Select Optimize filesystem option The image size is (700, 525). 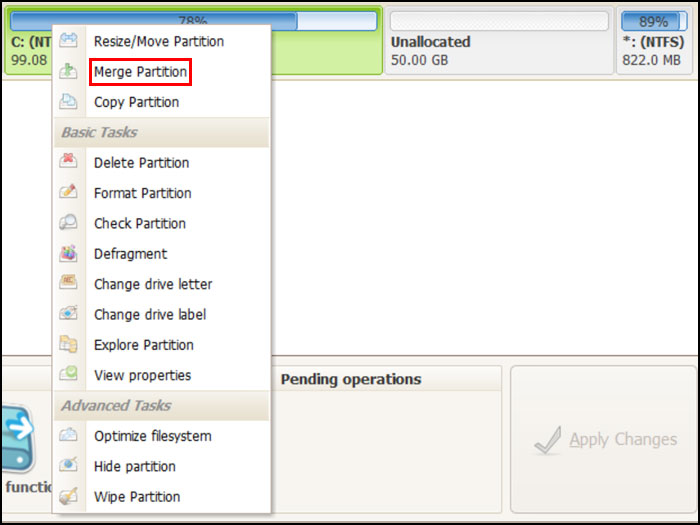coord(162,436)
